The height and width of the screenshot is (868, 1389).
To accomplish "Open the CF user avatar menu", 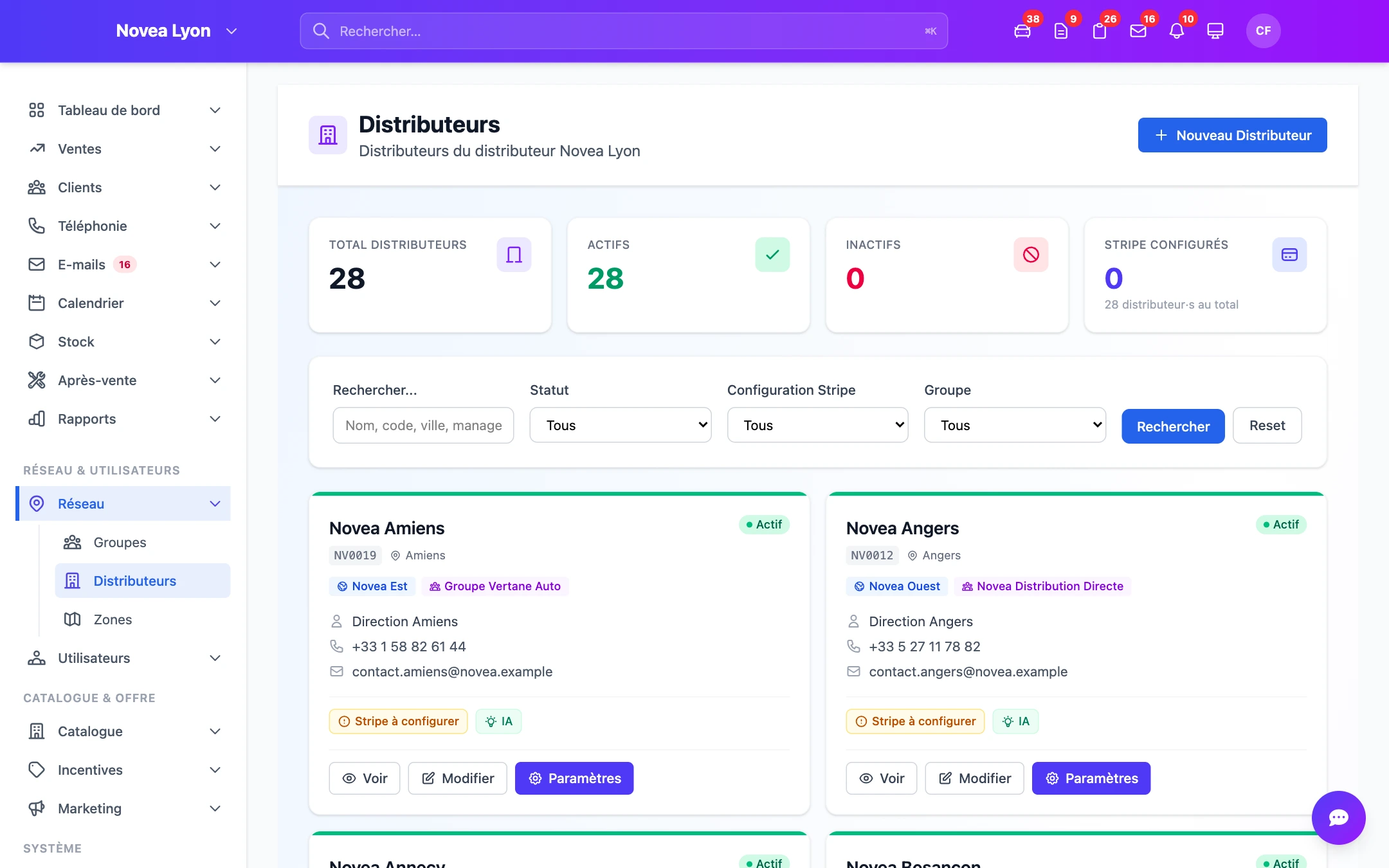I will [x=1263, y=31].
